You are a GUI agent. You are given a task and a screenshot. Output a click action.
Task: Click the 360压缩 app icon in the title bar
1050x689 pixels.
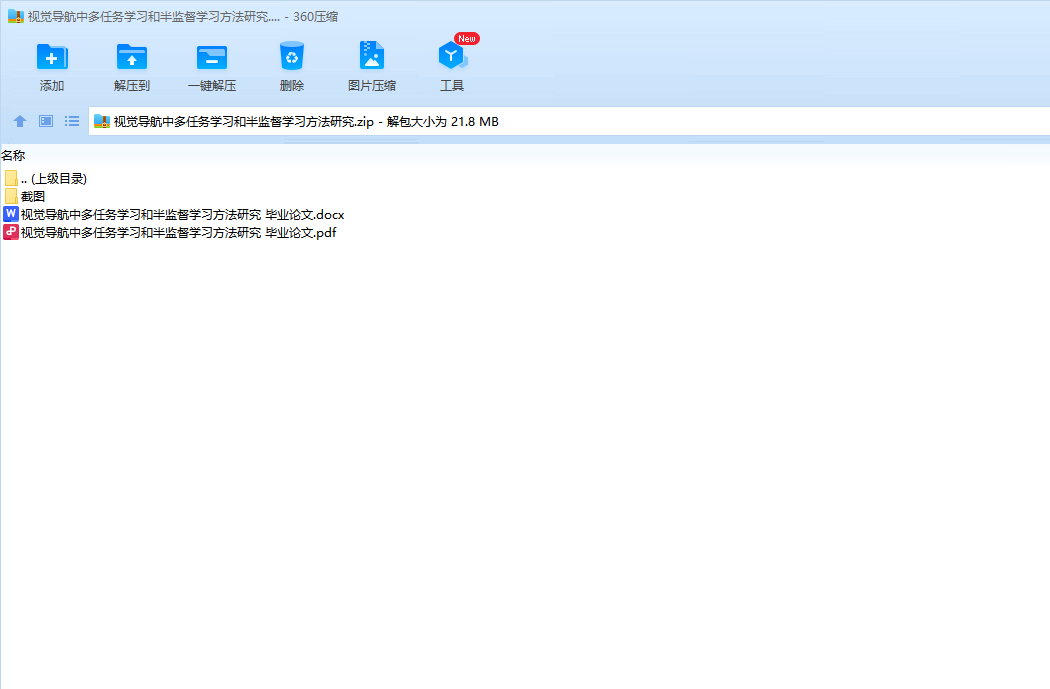point(16,16)
